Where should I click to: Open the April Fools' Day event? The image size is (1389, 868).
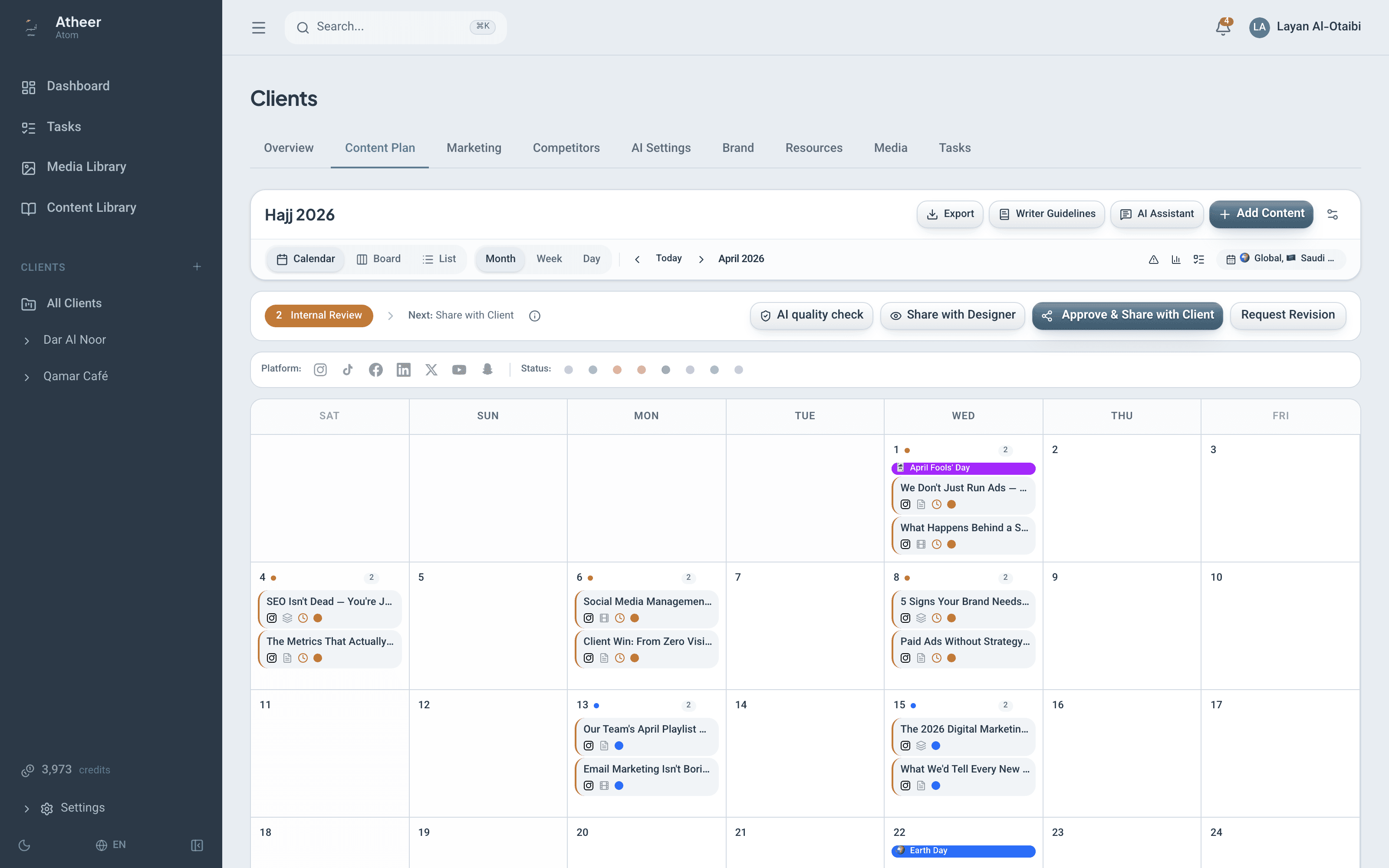point(963,468)
